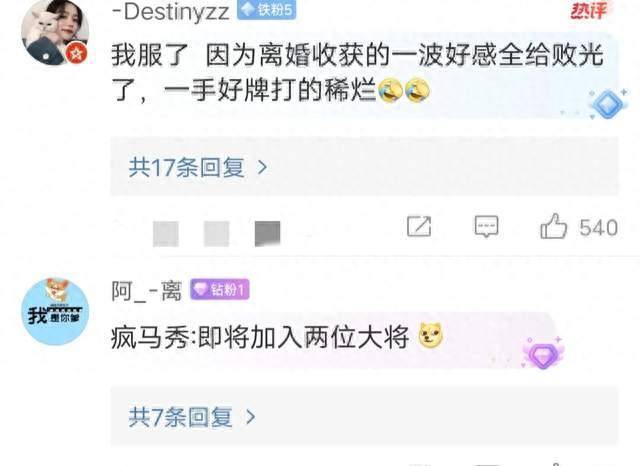
Task: Open the -Destinyzz username link
Action: pos(171,11)
